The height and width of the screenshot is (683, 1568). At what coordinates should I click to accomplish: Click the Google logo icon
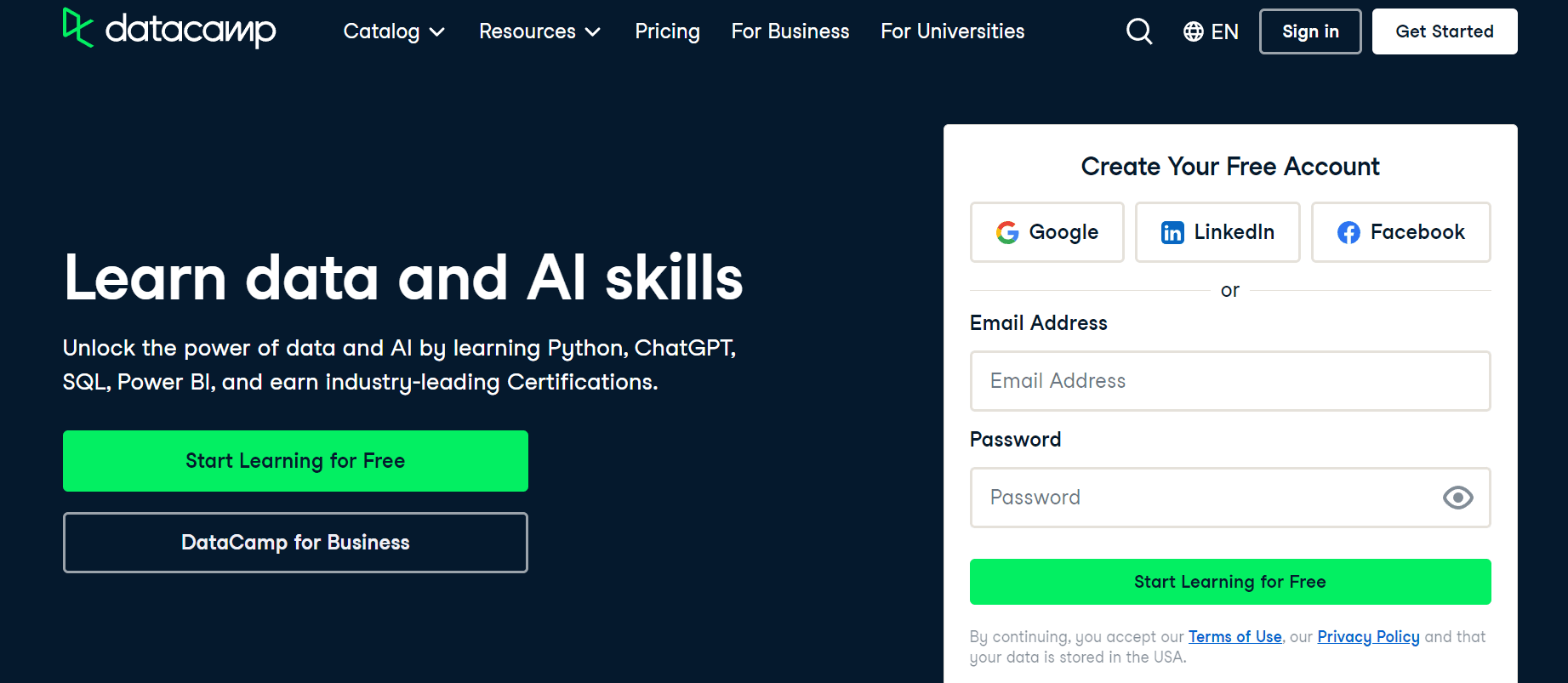(1007, 232)
